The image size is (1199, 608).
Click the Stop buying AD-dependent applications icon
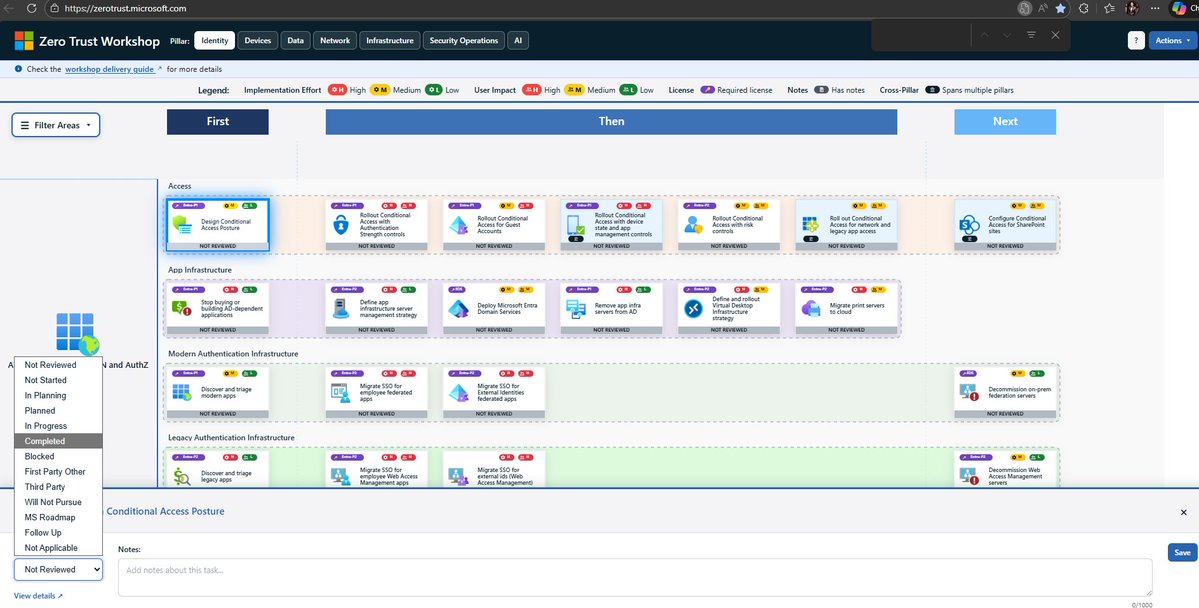click(182, 308)
